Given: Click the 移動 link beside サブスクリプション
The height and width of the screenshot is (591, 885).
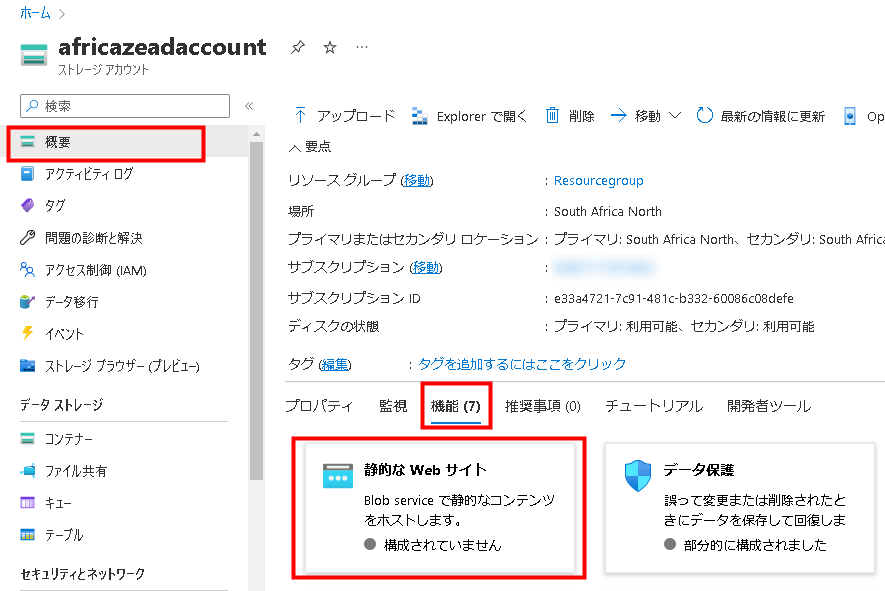Looking at the screenshot, I should click(x=426, y=267).
